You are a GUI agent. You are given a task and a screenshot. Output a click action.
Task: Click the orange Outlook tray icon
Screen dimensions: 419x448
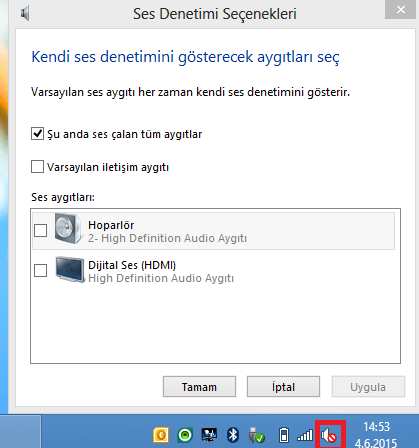click(161, 435)
